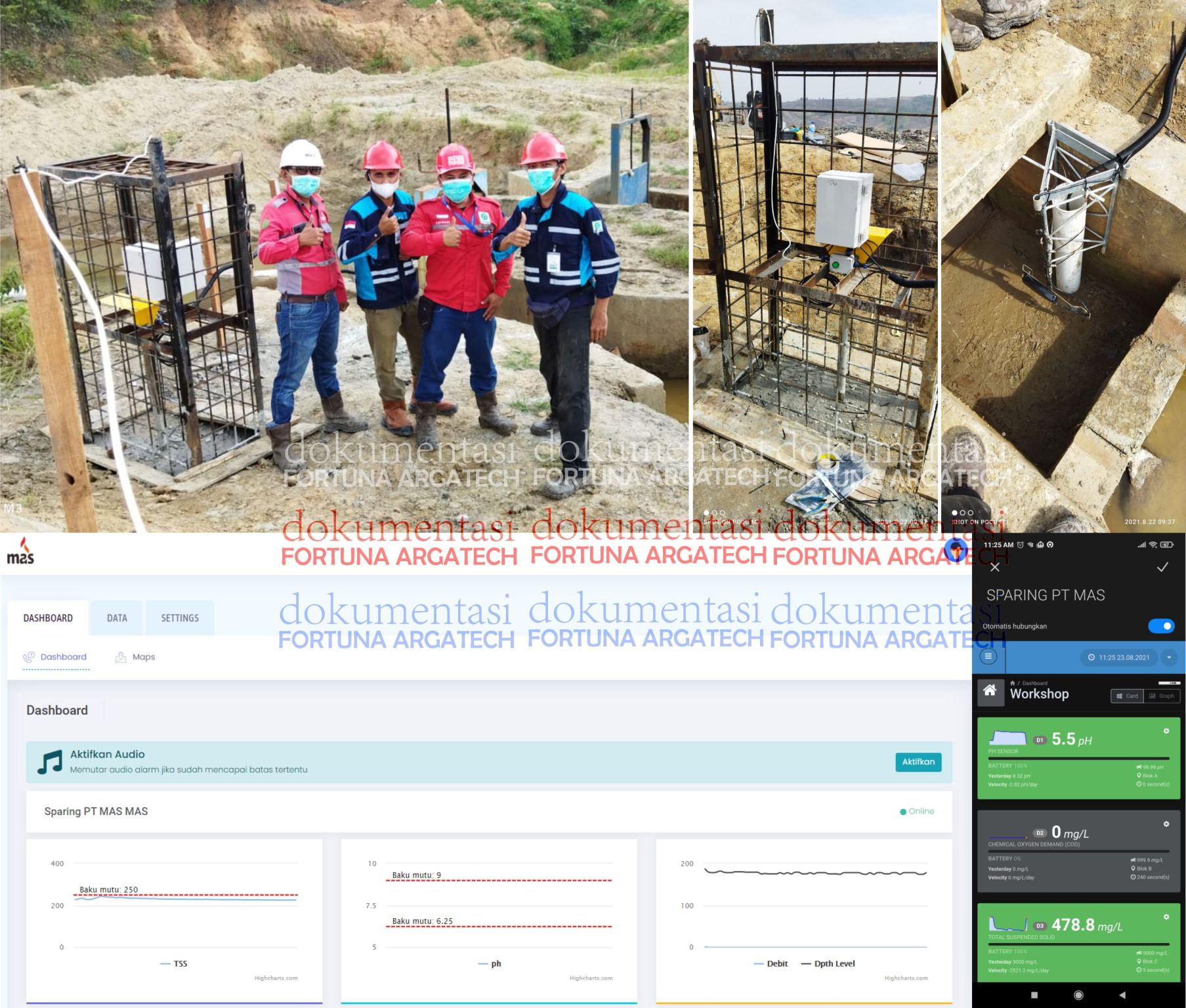Click the Highcharts.com link under ph chart
The image size is (1186, 1008).
tap(591, 978)
